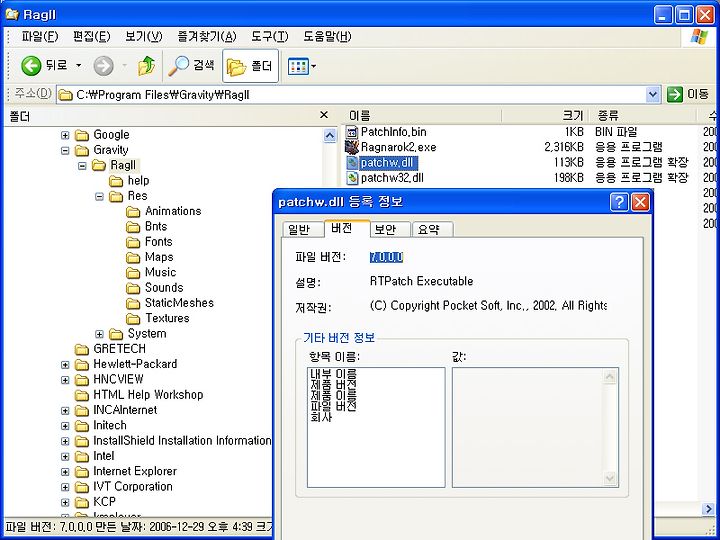Open the address bar dropdown
This screenshot has width=720, height=540.
tap(653, 95)
